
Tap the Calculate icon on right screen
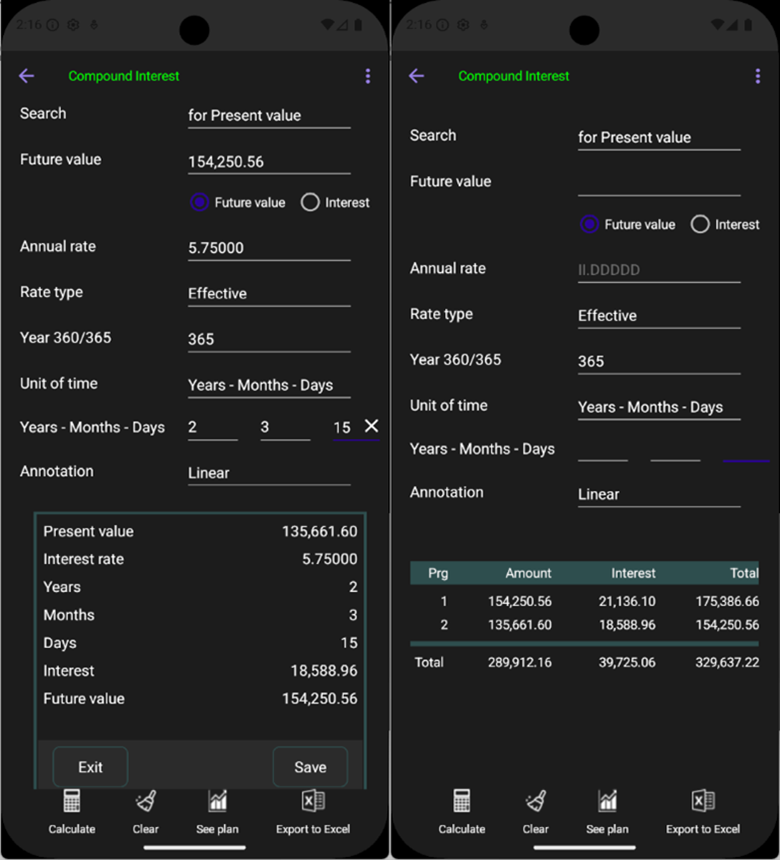tap(462, 801)
